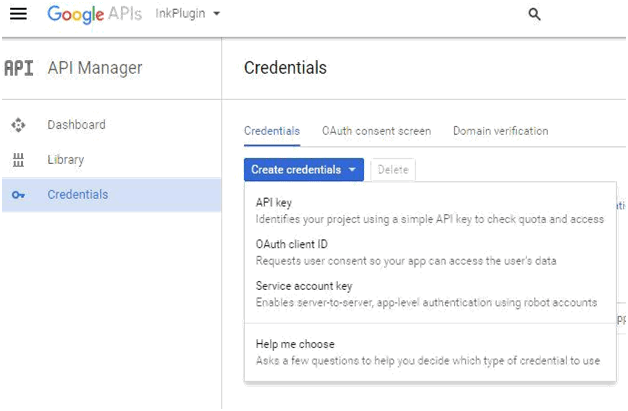628x411 pixels.
Task: Click the Google APIs logo
Action: point(95,14)
